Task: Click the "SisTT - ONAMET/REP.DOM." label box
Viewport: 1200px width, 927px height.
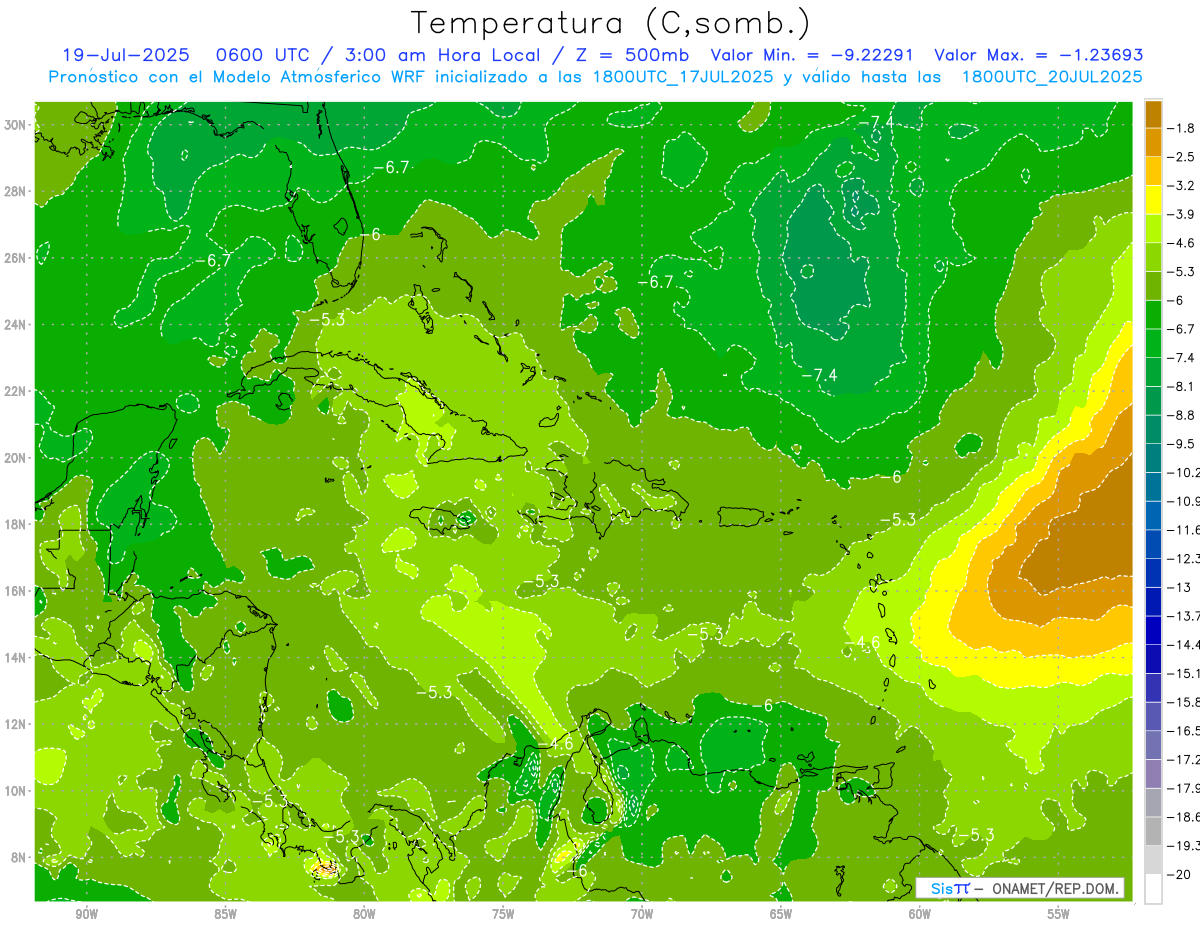Action: (1020, 888)
